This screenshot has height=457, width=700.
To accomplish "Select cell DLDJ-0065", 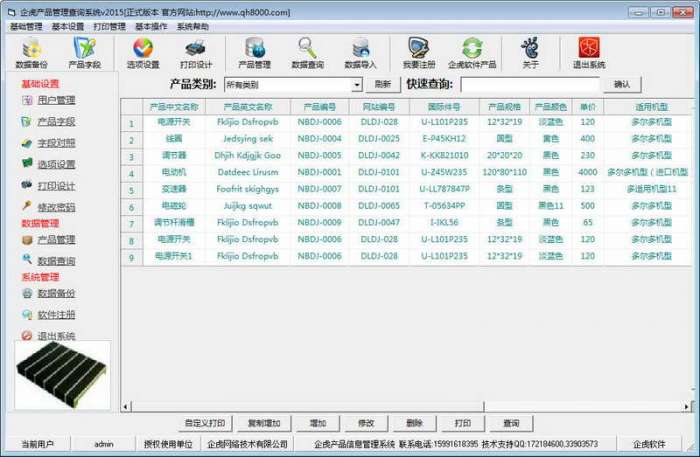I will (379, 206).
